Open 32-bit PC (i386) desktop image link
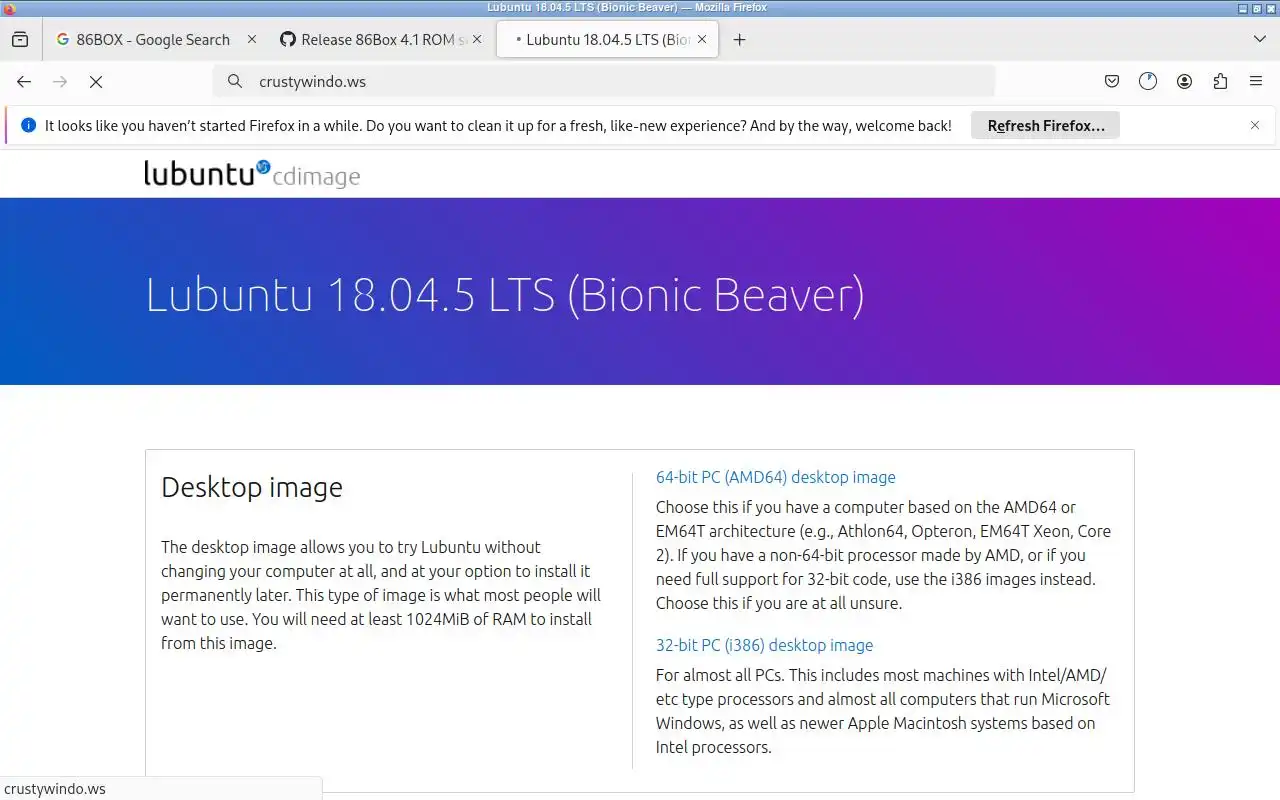The width and height of the screenshot is (1280, 800). click(x=764, y=646)
